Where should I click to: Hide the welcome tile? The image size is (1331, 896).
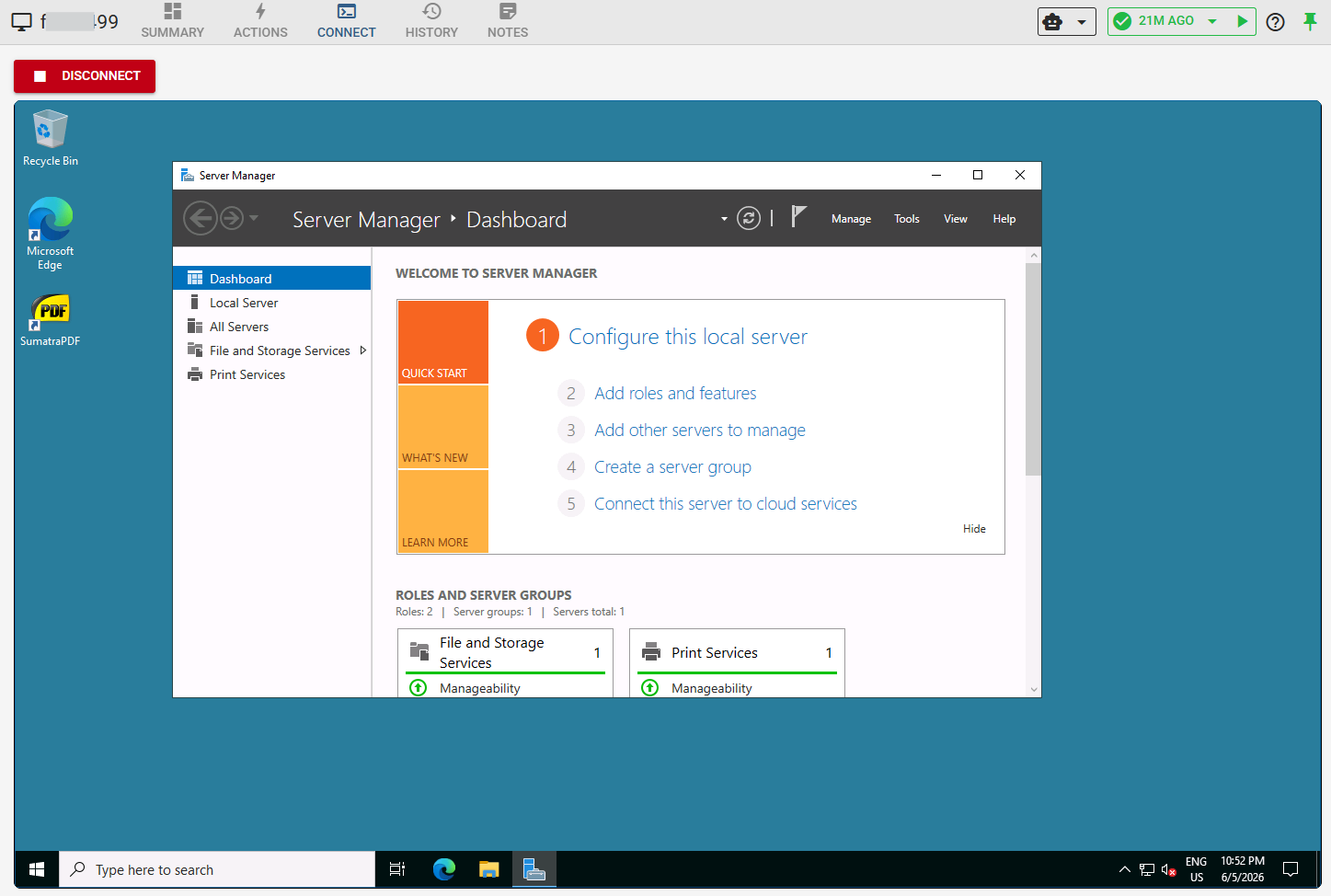(x=974, y=528)
